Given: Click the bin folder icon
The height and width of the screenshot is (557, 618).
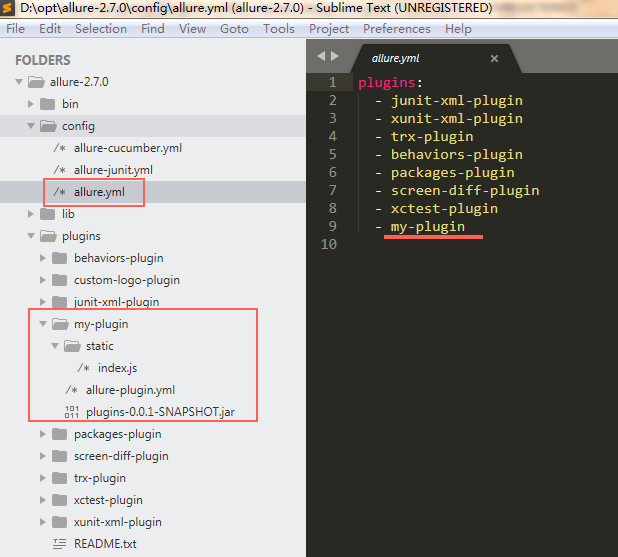Looking at the screenshot, I should click(48, 104).
